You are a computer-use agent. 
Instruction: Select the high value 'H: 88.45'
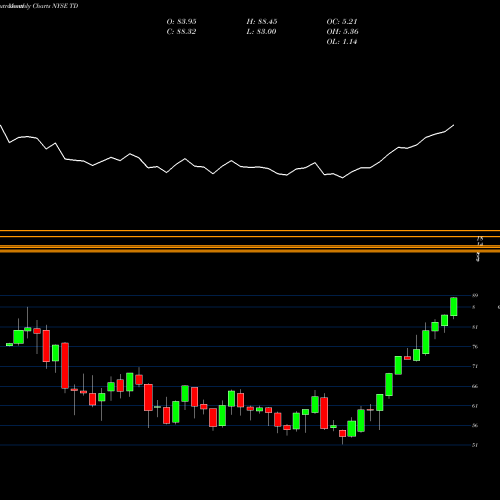(x=262, y=22)
